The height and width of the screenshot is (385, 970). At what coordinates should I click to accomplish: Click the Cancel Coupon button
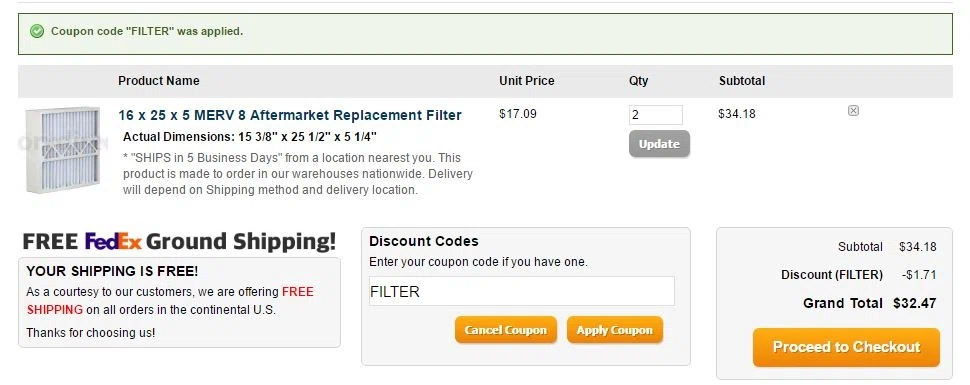pos(506,330)
